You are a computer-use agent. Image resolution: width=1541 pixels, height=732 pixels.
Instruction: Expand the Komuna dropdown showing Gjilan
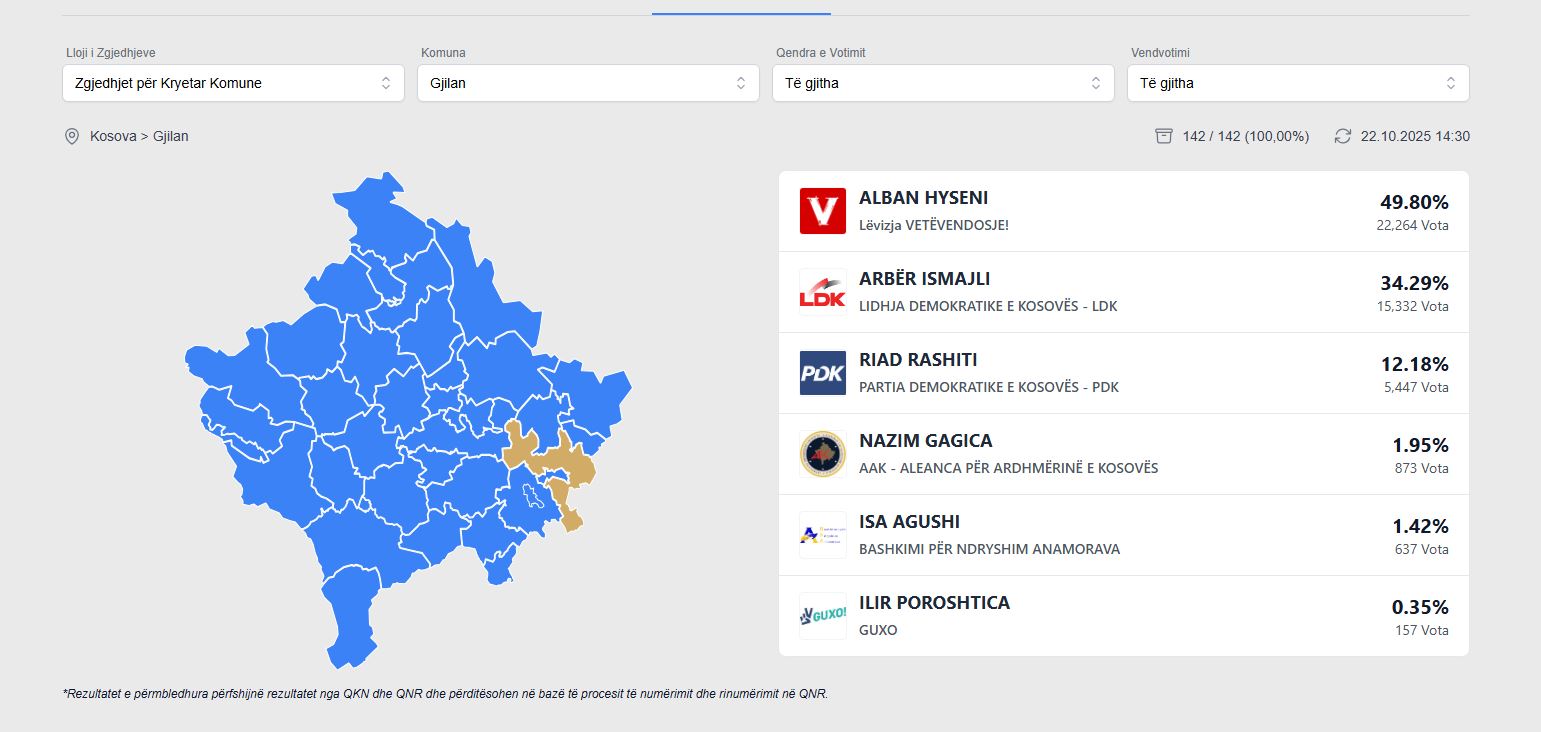coord(588,83)
